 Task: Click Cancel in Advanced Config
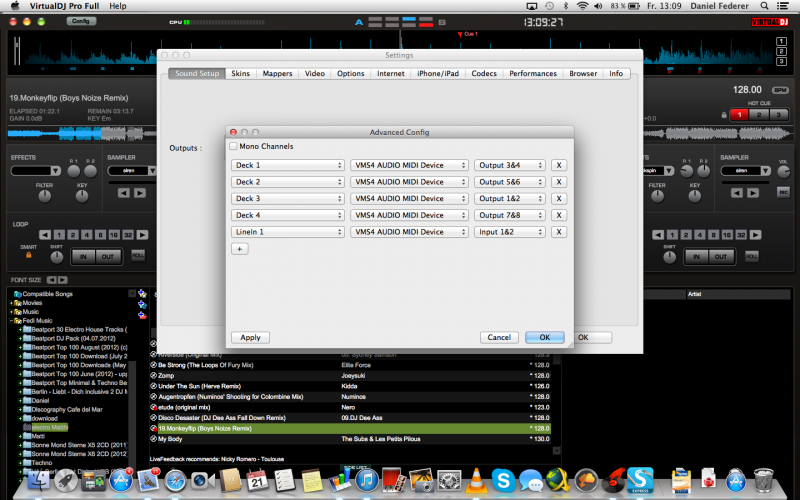click(499, 338)
